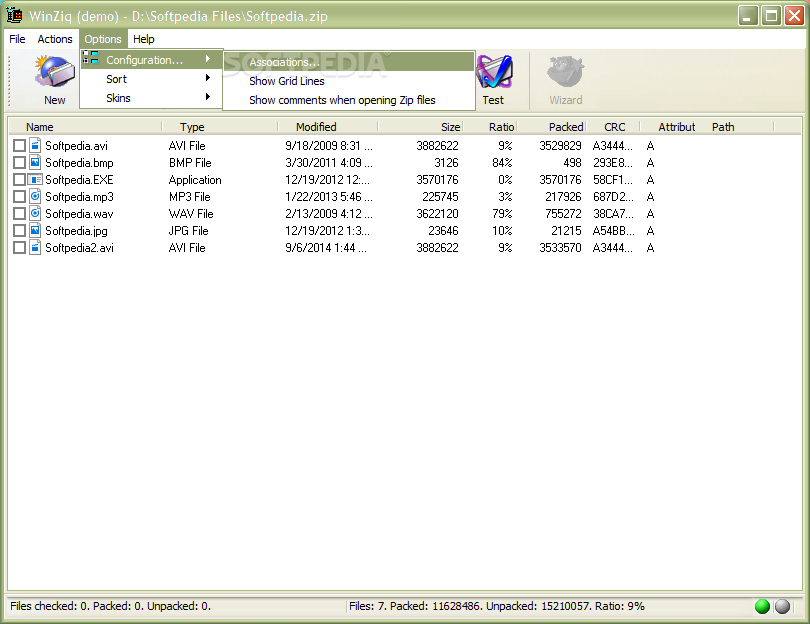This screenshot has height=624, width=810.
Task: Click the Softpedia.avi file icon
Action: tap(35, 145)
